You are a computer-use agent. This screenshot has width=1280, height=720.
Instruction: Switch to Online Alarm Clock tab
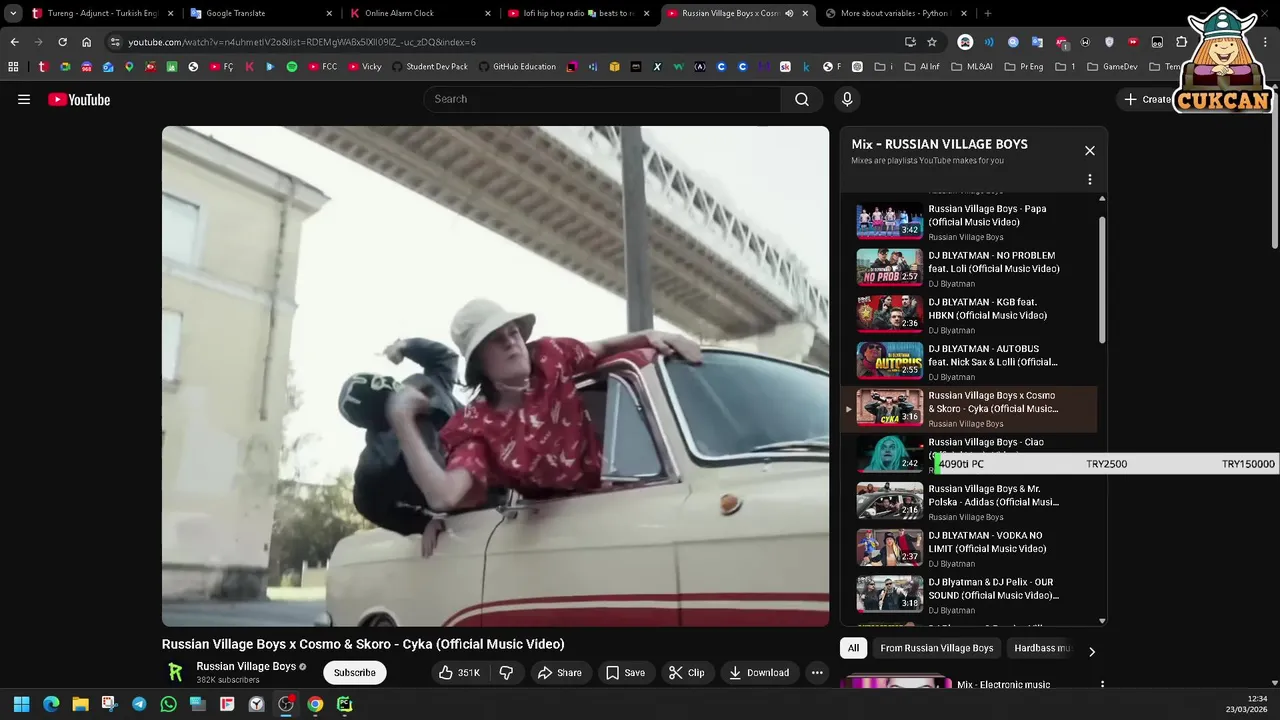(x=420, y=13)
